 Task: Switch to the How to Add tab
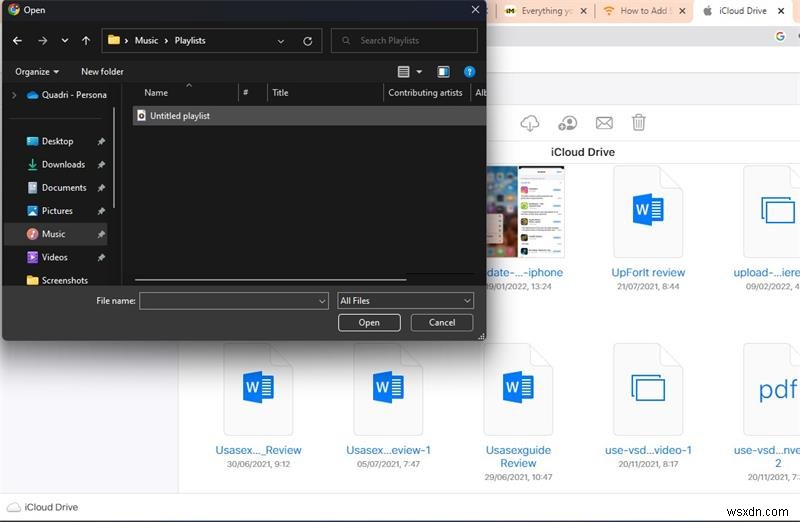click(x=642, y=11)
